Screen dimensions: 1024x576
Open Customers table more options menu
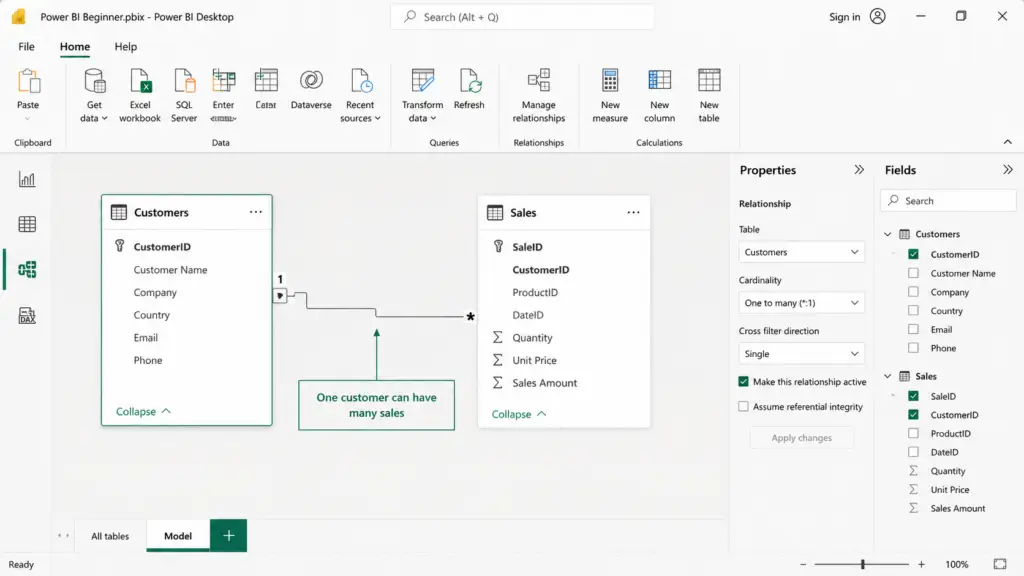(x=255, y=212)
